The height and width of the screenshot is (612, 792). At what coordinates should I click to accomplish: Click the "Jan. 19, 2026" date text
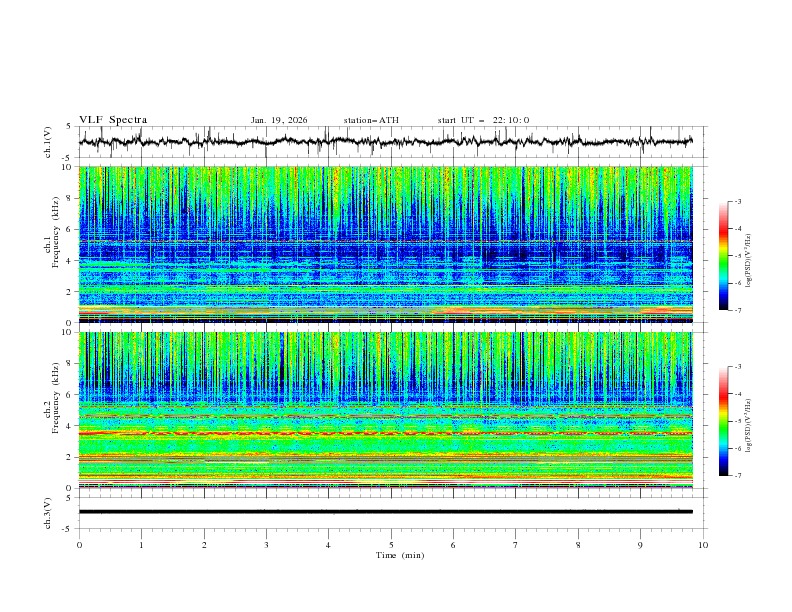(x=279, y=120)
